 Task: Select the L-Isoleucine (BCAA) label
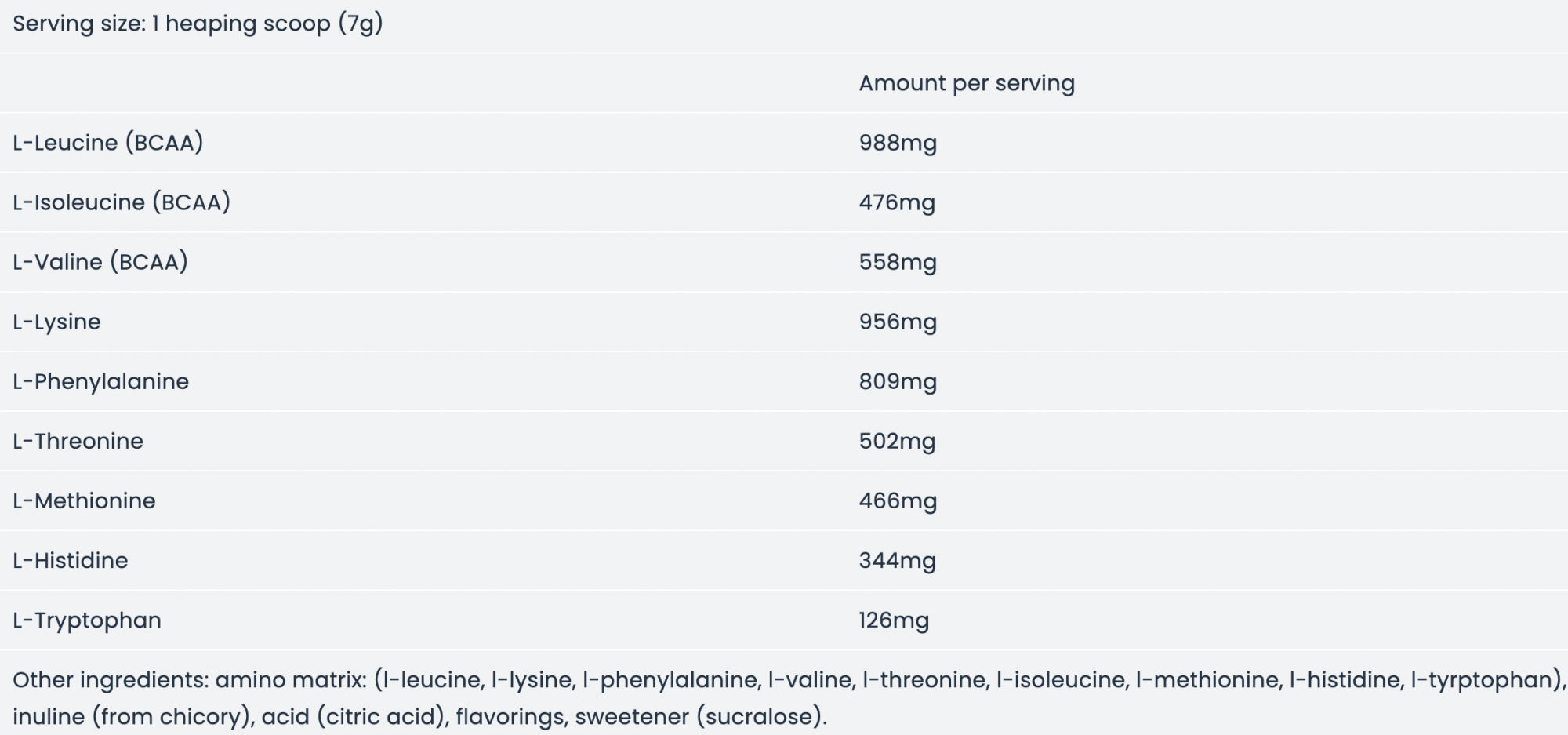pos(122,202)
